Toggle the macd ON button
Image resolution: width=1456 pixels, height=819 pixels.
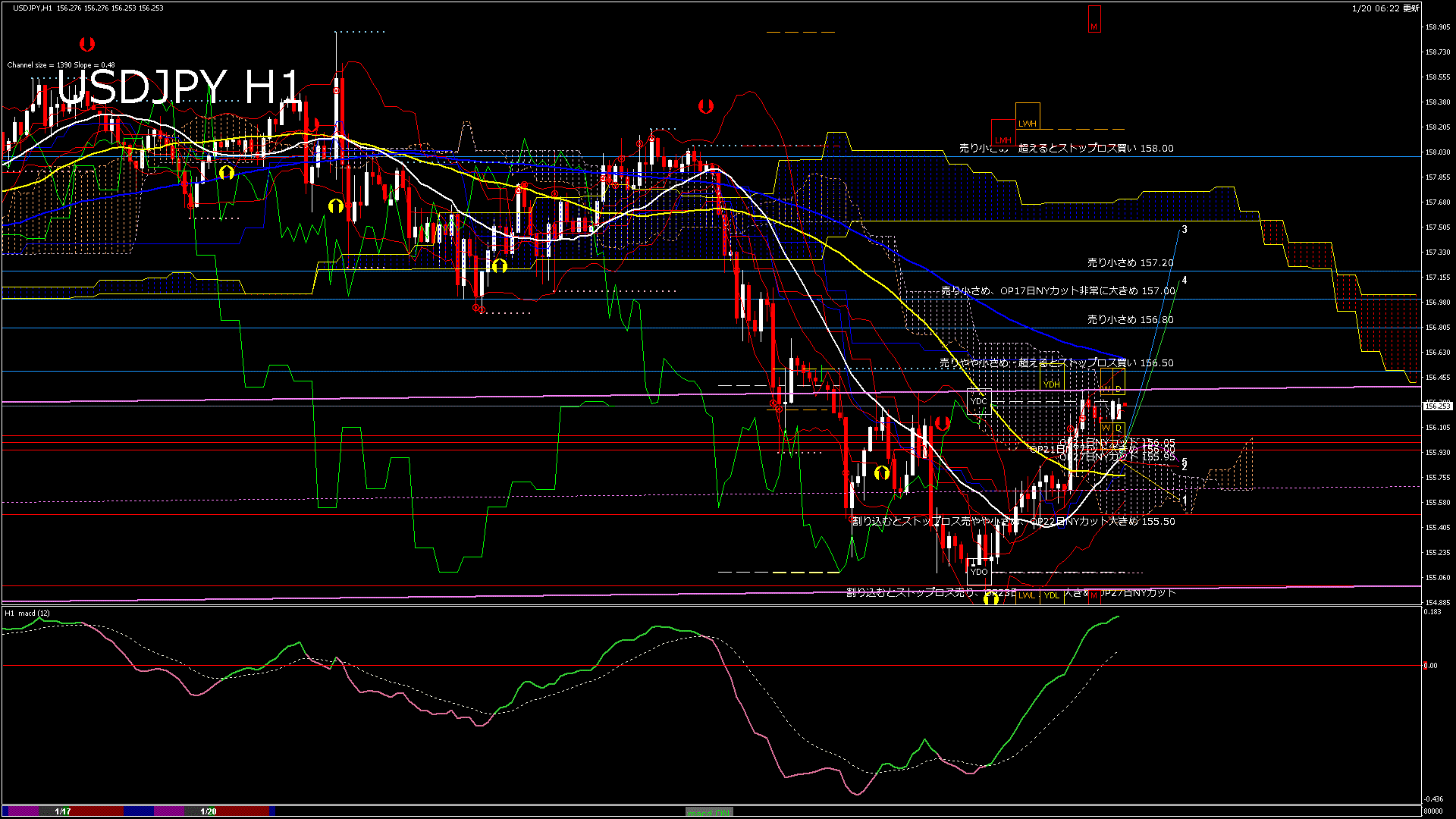tap(709, 812)
